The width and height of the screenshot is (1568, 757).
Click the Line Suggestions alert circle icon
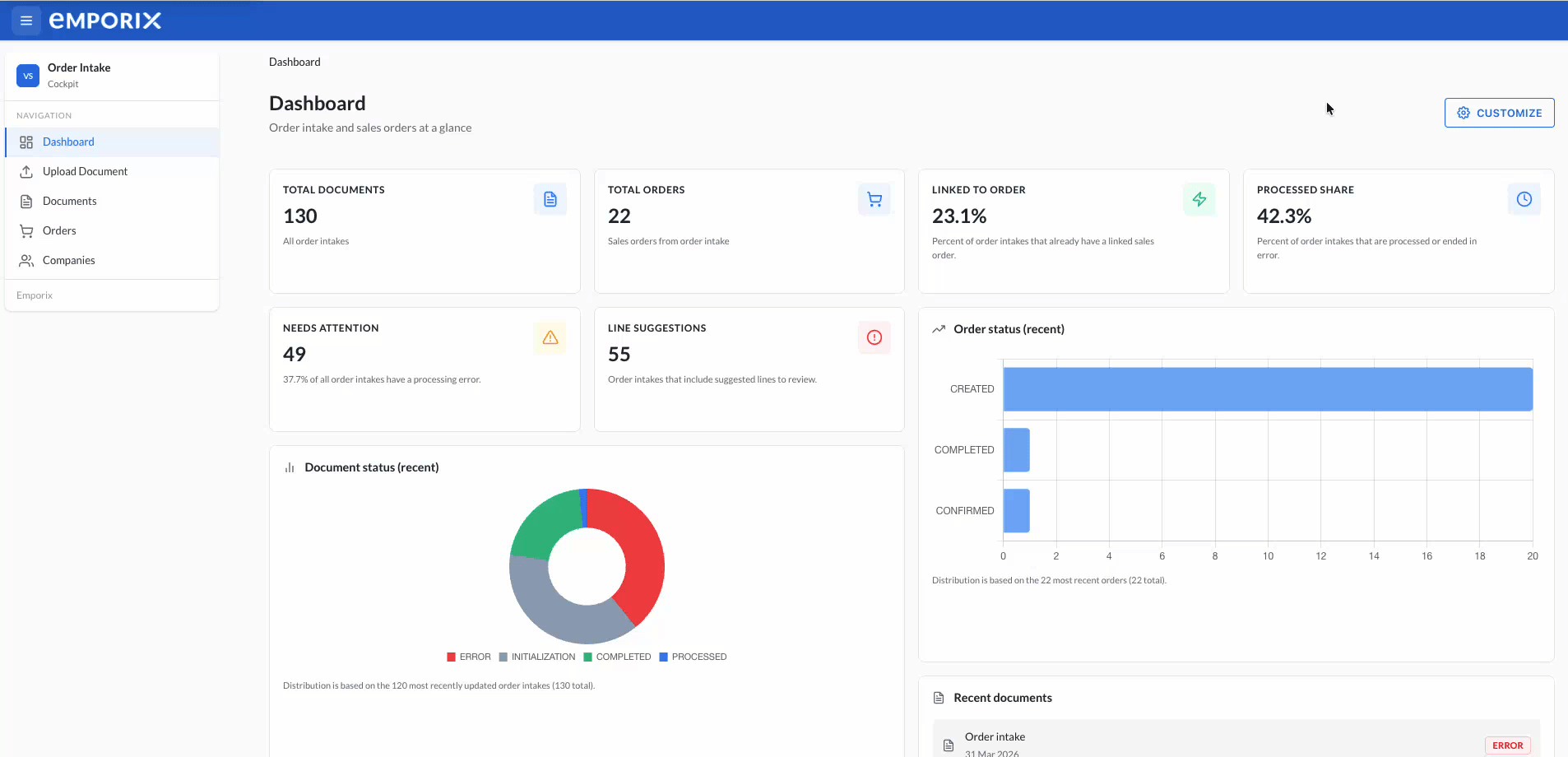(874, 337)
